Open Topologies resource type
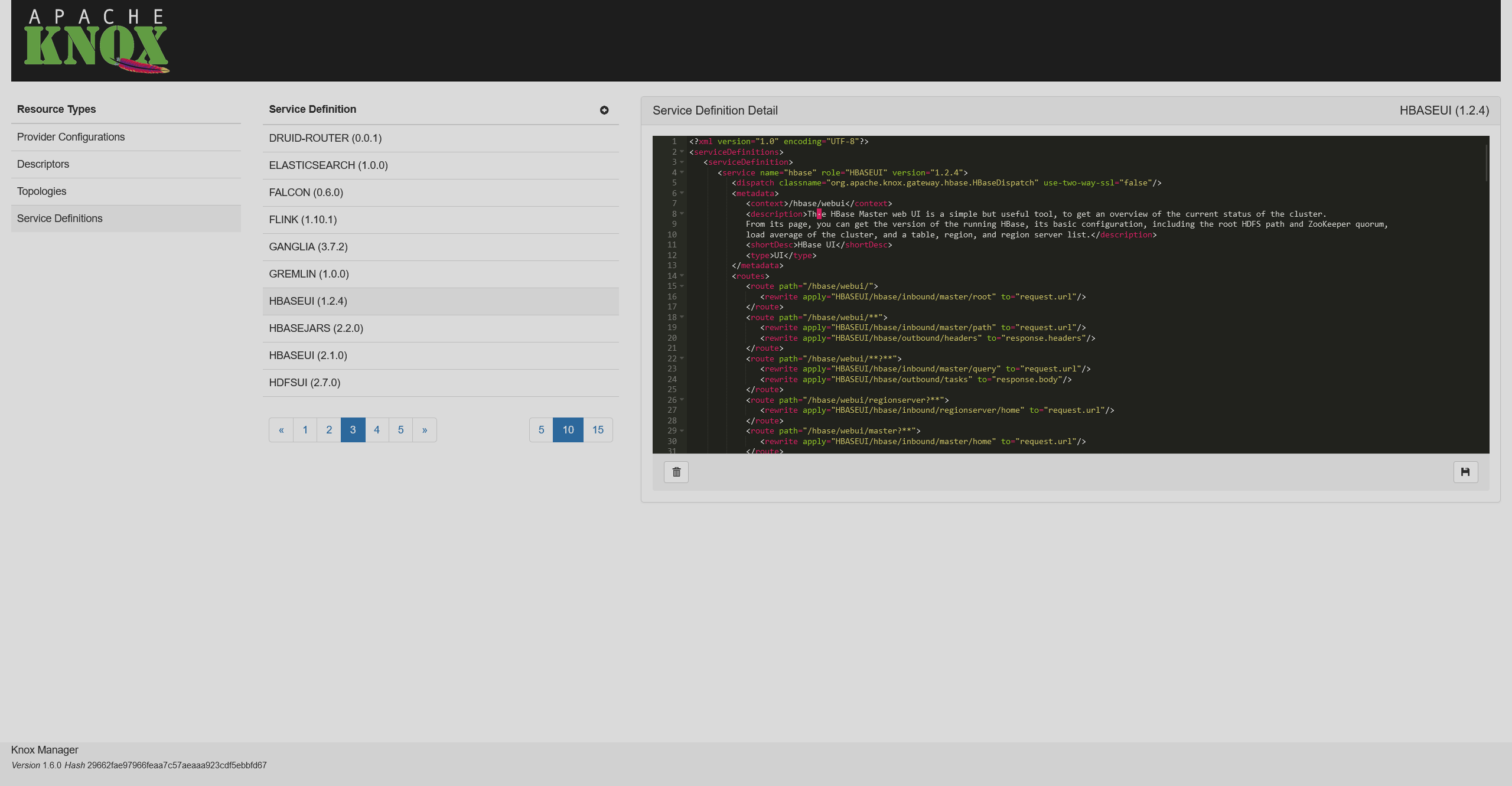1512x786 pixels. click(x=41, y=191)
